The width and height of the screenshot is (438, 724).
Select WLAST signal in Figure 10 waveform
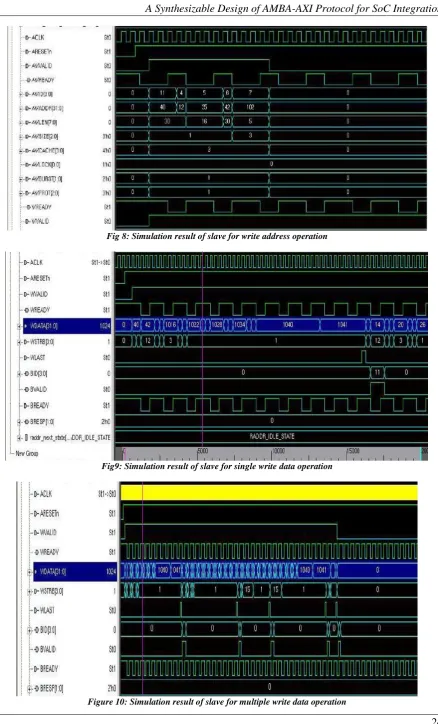pyautogui.click(x=47, y=610)
